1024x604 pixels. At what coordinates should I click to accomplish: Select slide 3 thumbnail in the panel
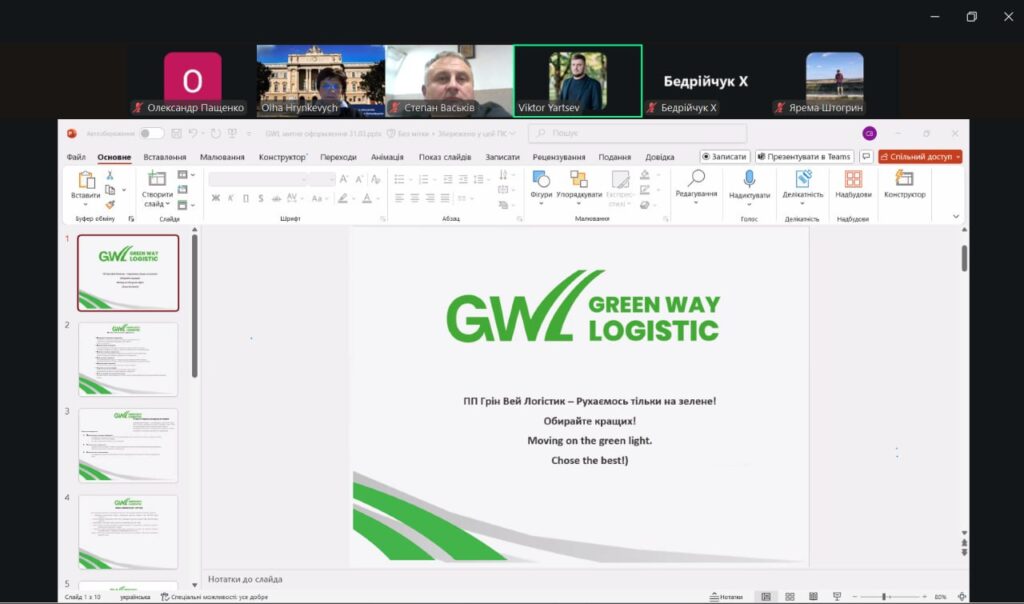[x=128, y=445]
